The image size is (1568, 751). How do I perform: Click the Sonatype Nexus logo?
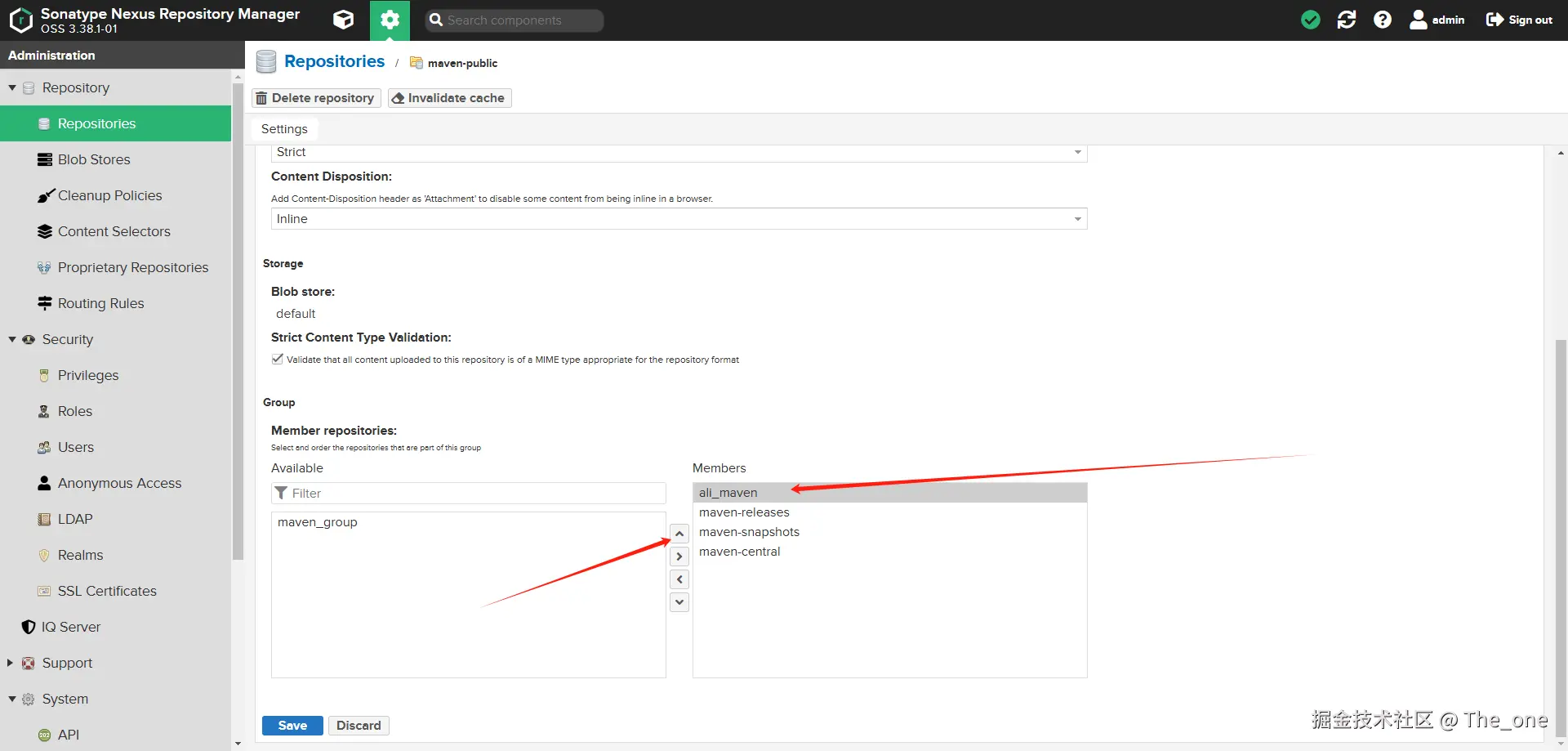click(x=20, y=20)
